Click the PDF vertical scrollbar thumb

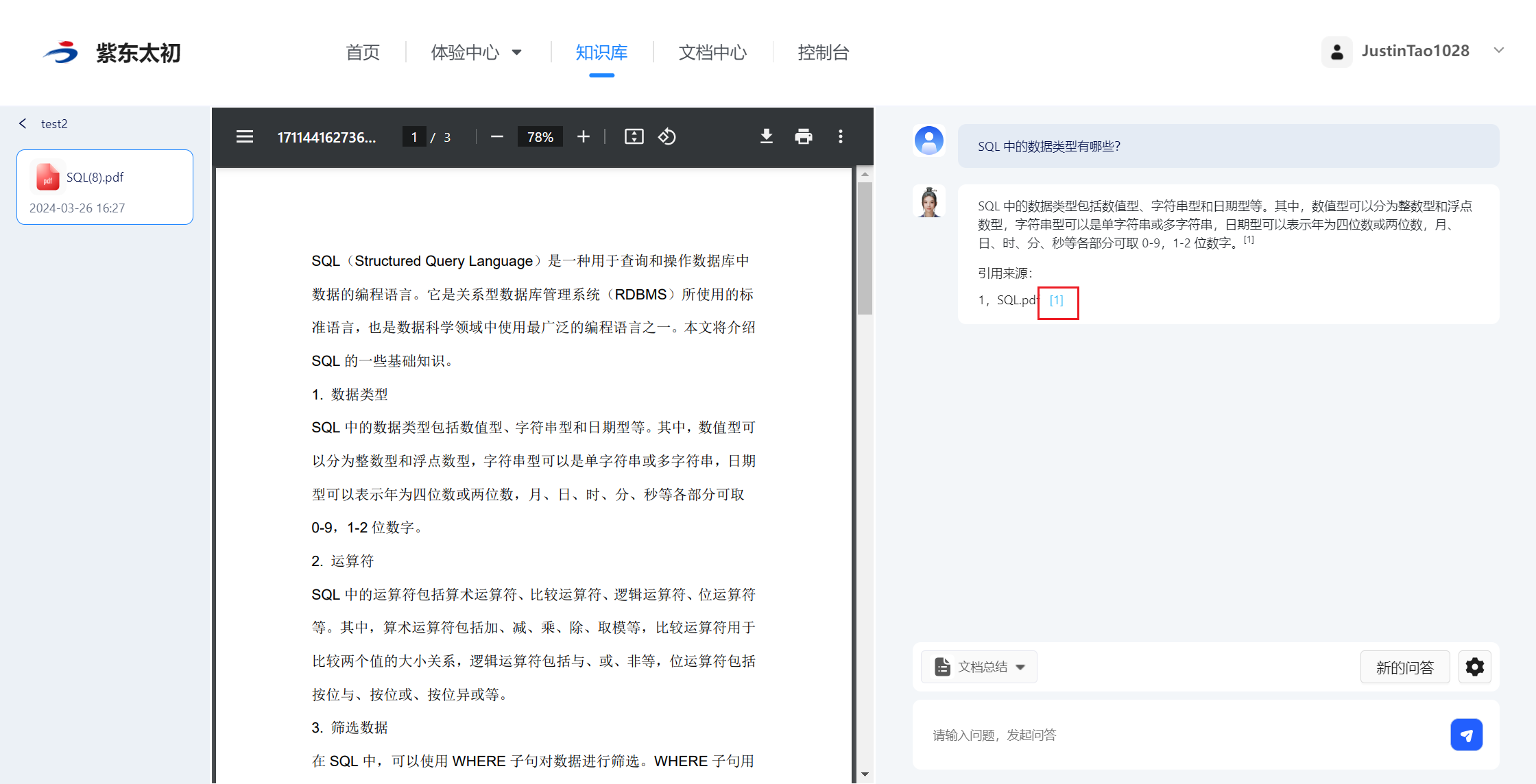pyautogui.click(x=865, y=248)
